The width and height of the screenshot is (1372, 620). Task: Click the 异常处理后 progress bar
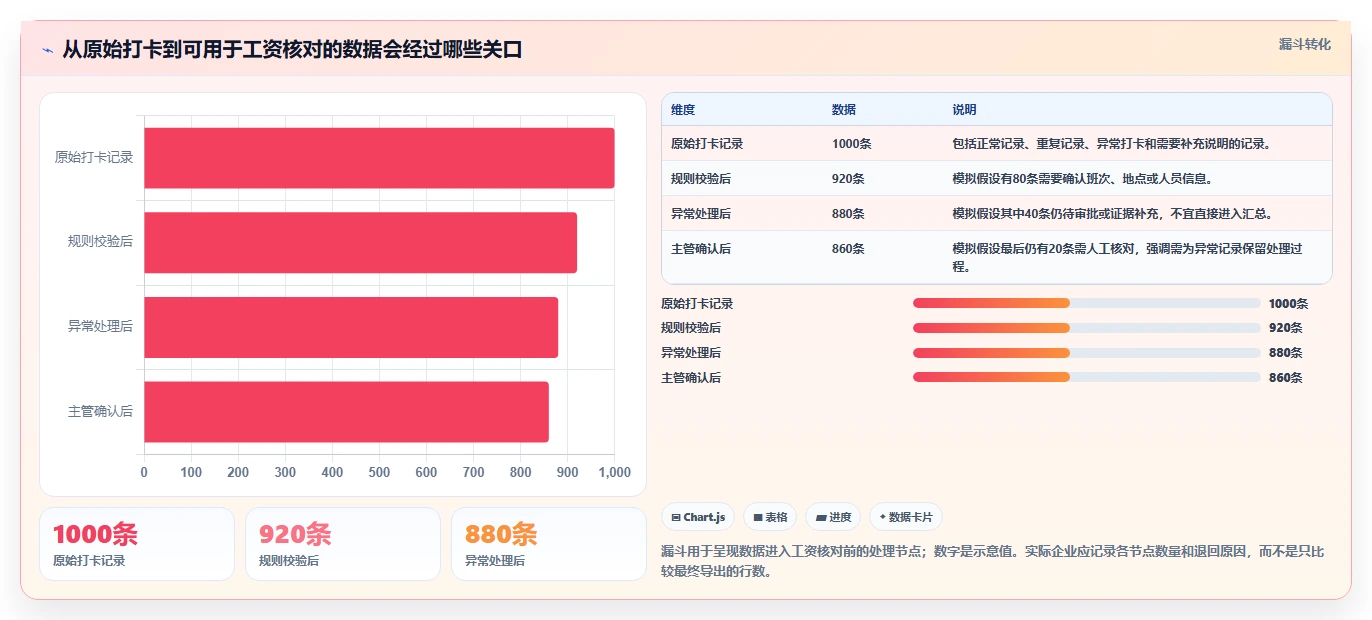(x=1086, y=352)
